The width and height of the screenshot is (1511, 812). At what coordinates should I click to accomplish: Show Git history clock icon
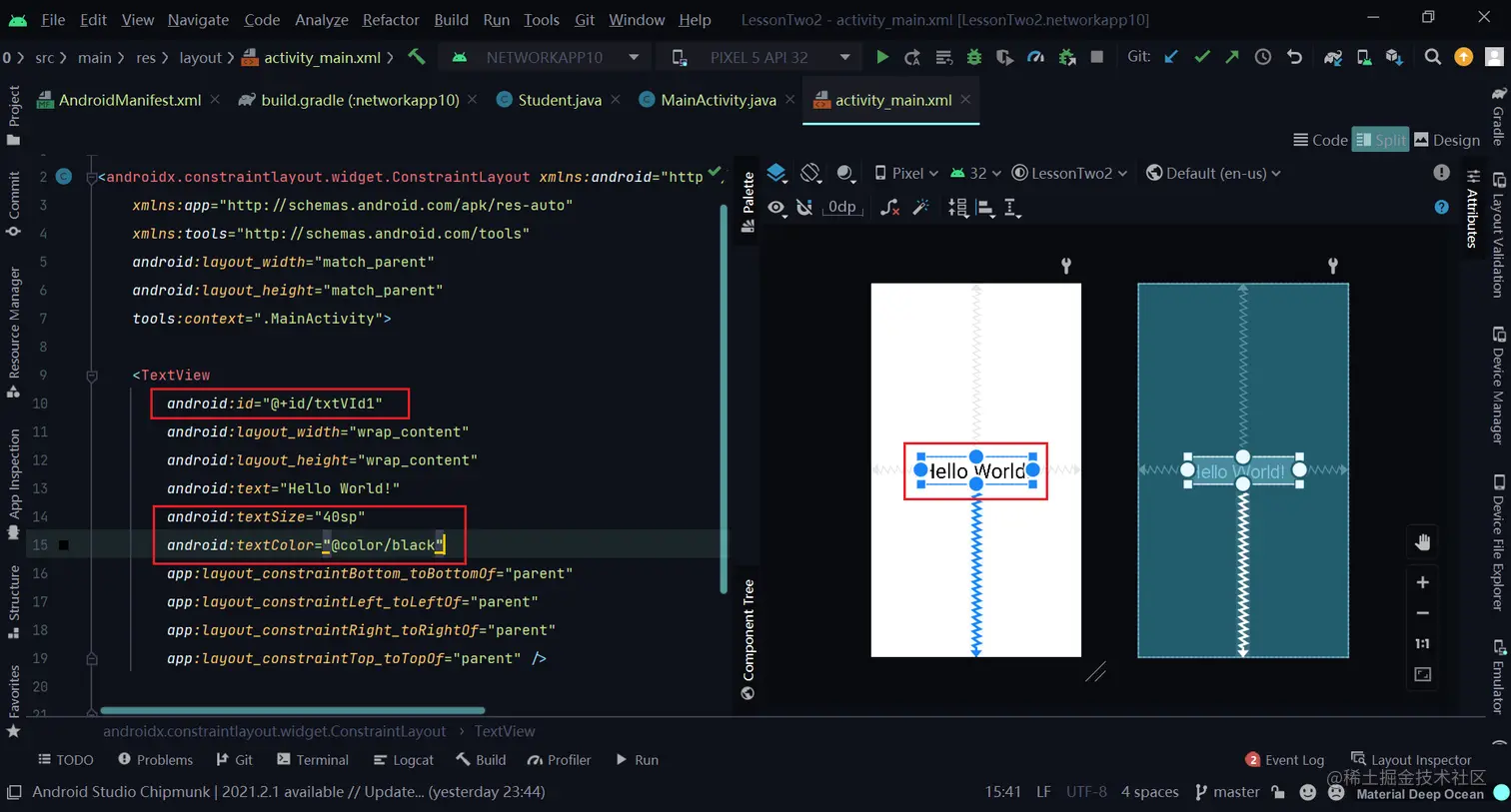1263,57
